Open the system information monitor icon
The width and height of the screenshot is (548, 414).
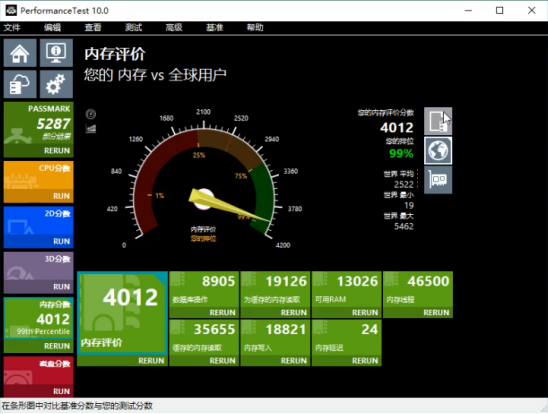(x=56, y=53)
